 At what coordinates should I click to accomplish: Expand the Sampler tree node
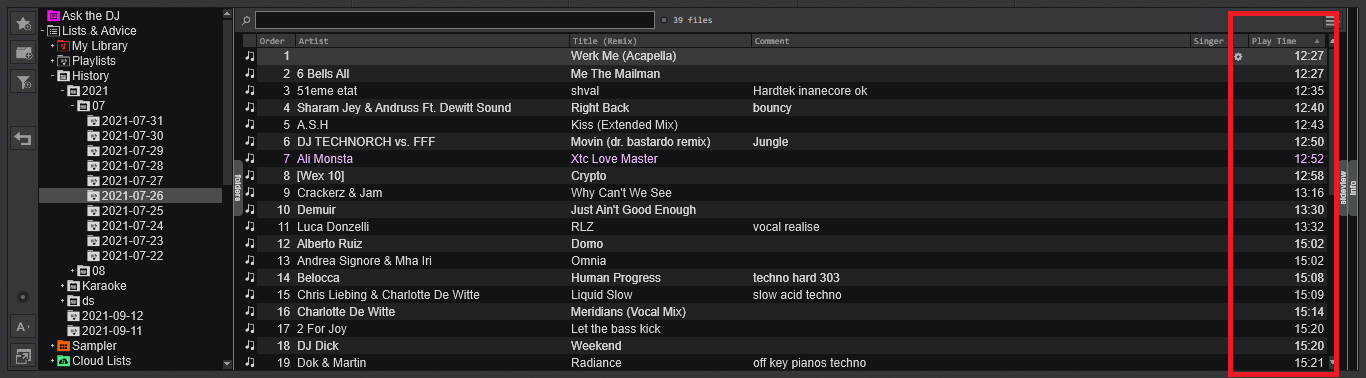click(x=53, y=346)
